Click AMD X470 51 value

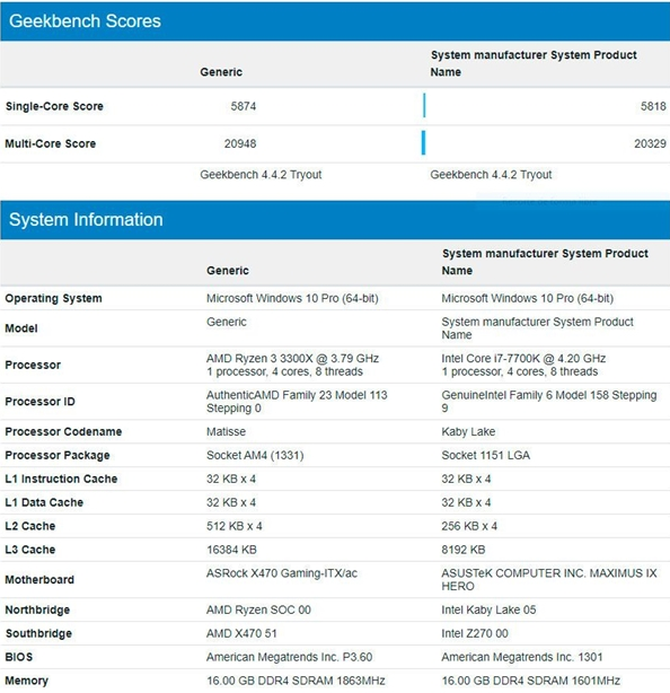click(241, 633)
